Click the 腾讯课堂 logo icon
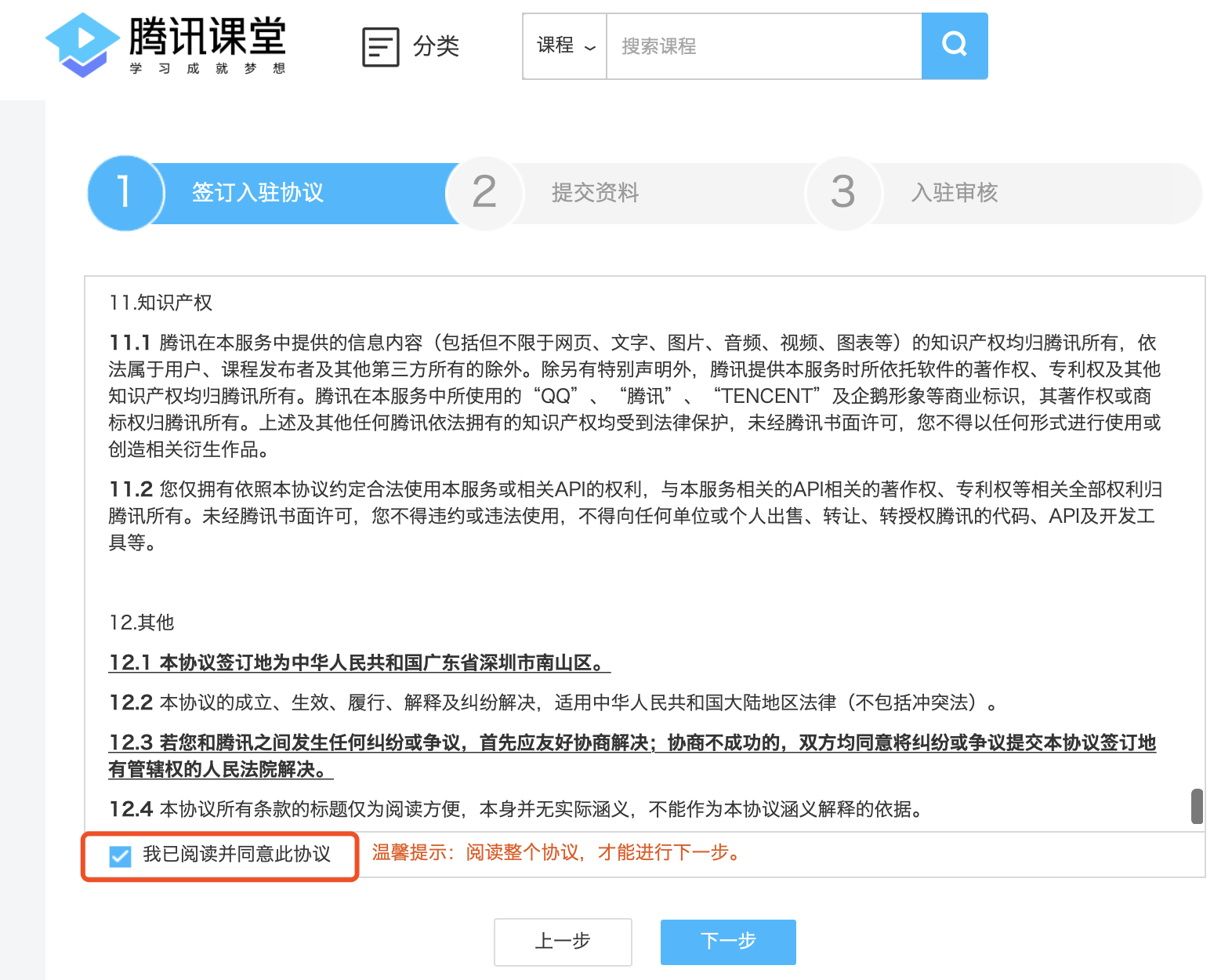The width and height of the screenshot is (1232, 980). tap(82, 45)
